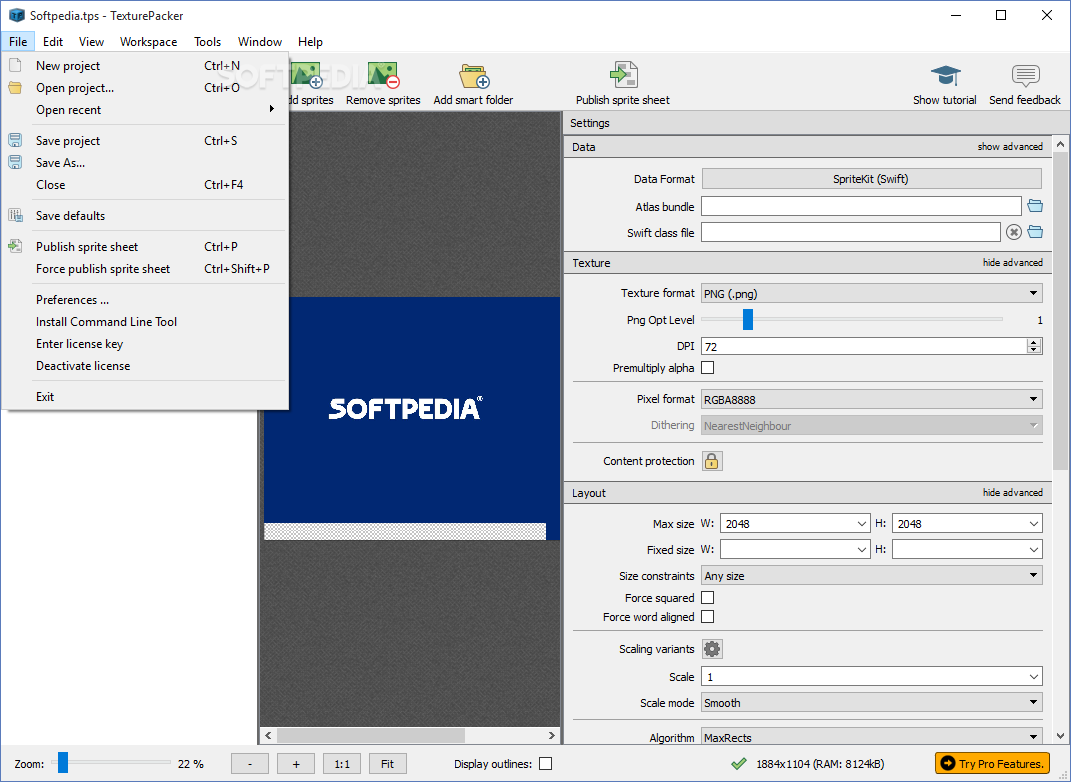Enable the Force squared checkbox
The image size is (1071, 782).
(x=708, y=598)
